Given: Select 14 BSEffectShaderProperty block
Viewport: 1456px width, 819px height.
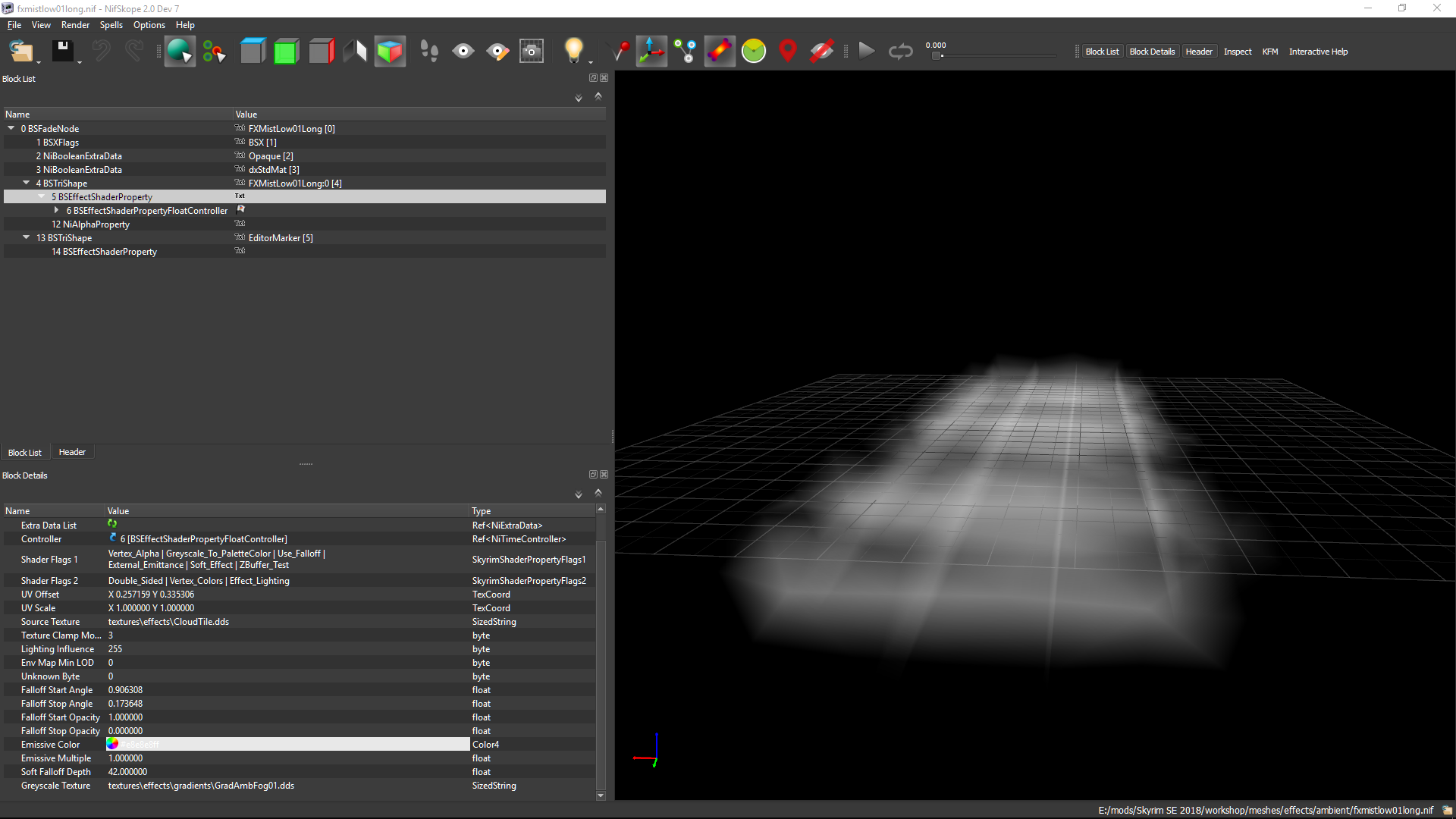Looking at the screenshot, I should tap(104, 252).
